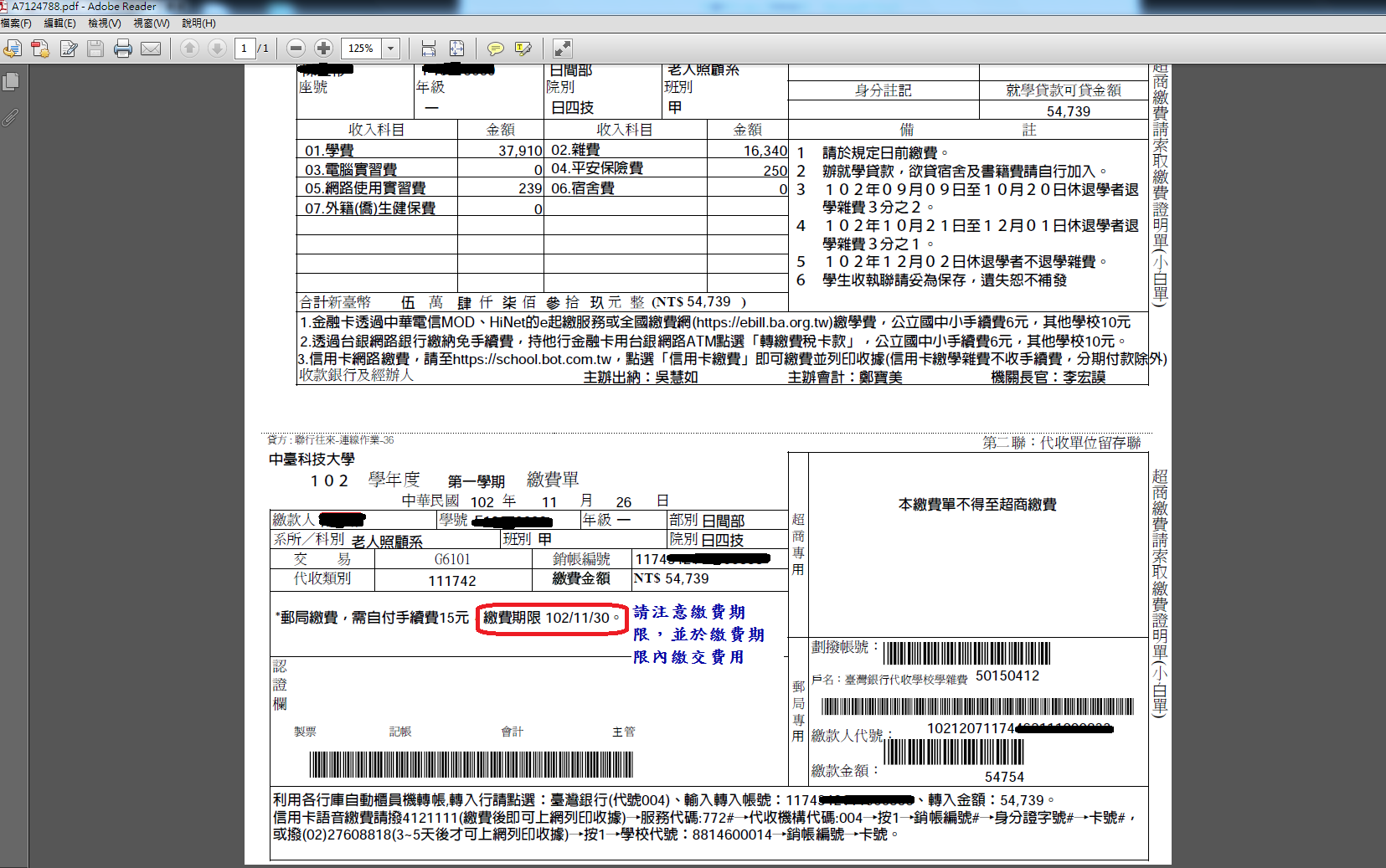Zoom out with the minus button
This screenshot has height=868, width=1386.
coord(296,49)
